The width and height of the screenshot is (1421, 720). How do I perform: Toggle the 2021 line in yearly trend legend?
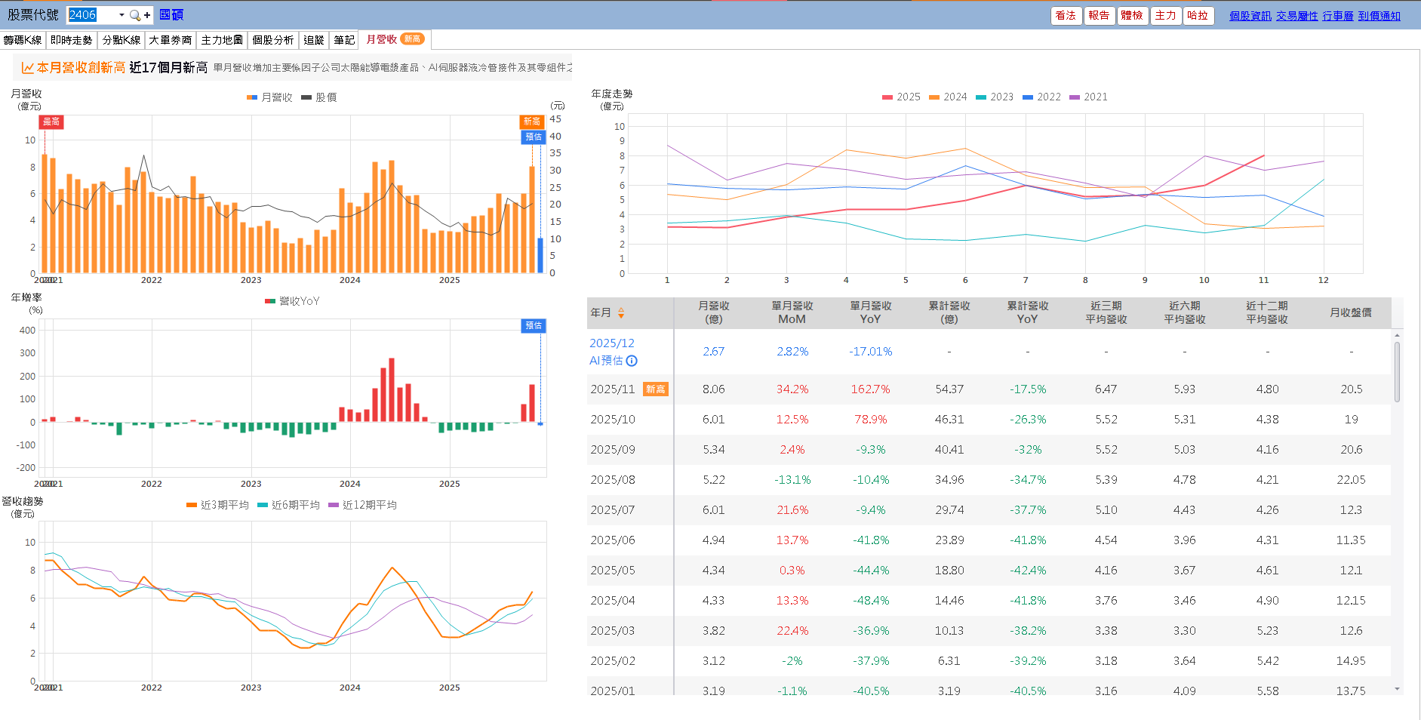(x=1089, y=97)
